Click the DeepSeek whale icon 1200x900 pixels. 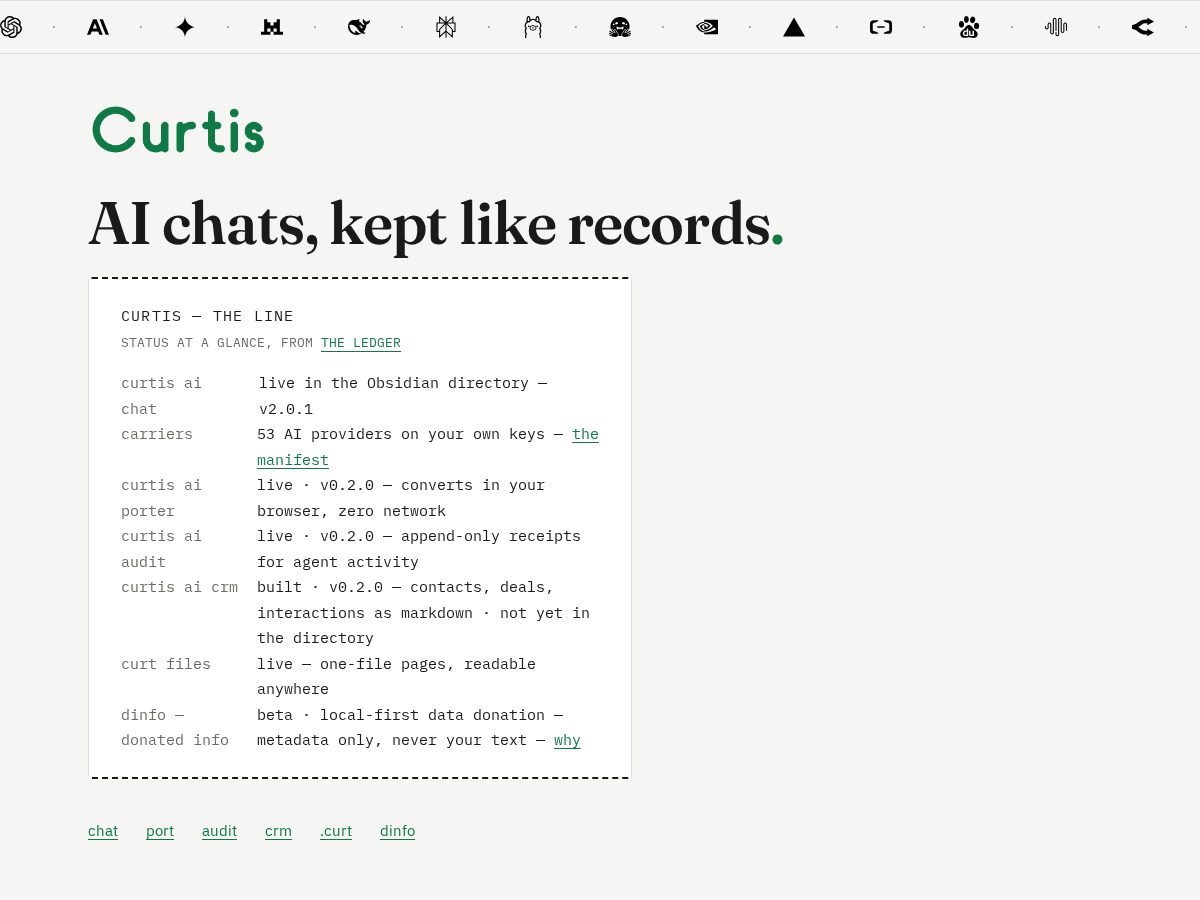359,27
